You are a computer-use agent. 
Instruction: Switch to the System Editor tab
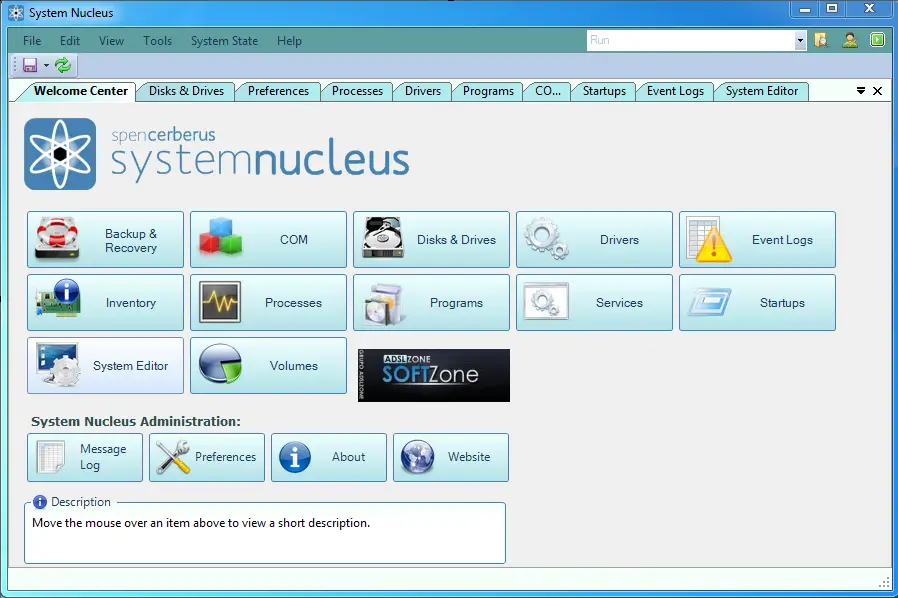(762, 91)
